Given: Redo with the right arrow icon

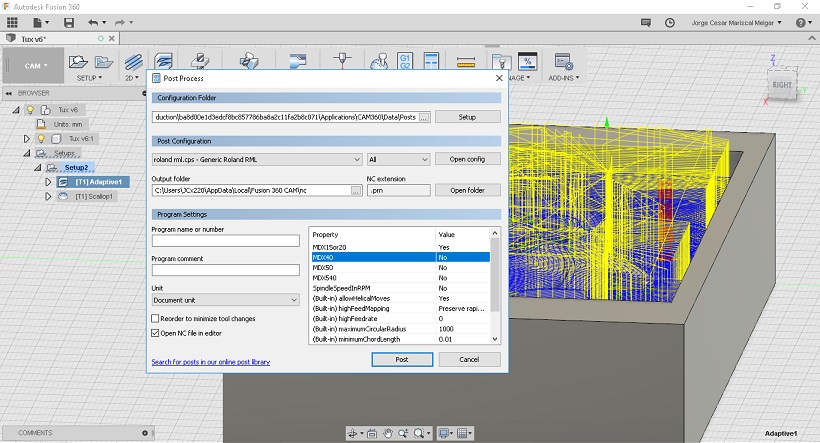Looking at the screenshot, I should tap(120, 22).
